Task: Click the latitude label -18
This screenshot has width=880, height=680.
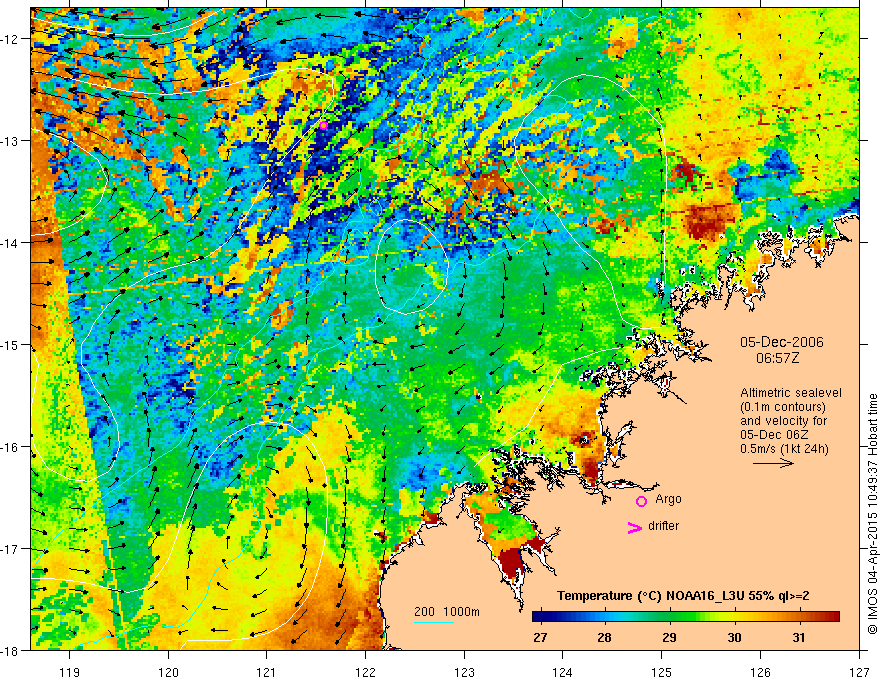Action: coord(12,650)
